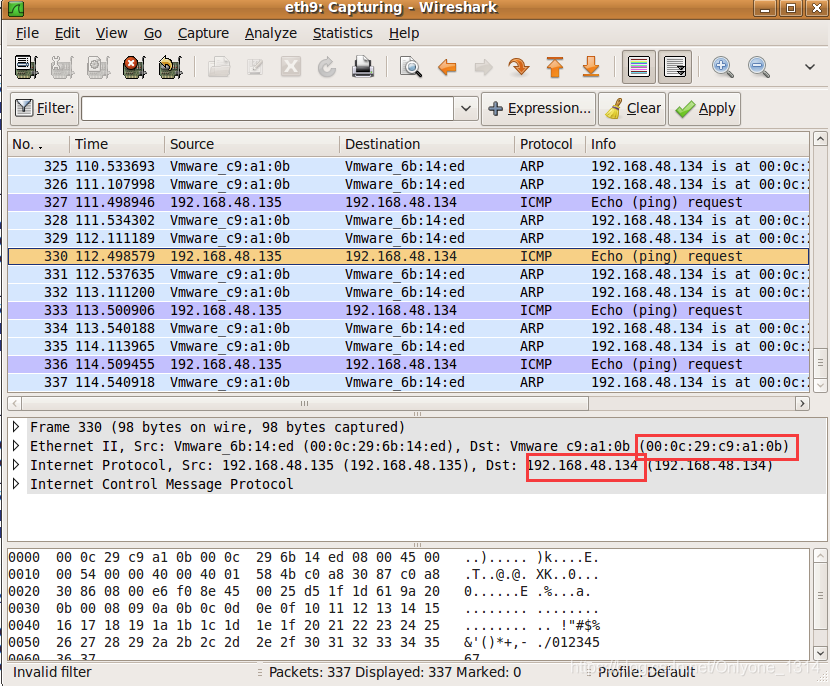This screenshot has height=686, width=830.
Task: Sort by the Protocol column header
Action: coord(550,144)
